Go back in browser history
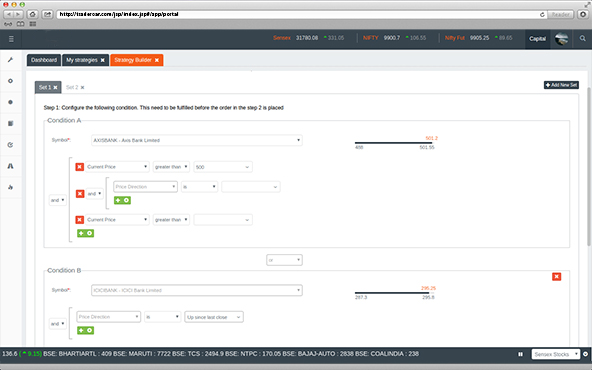 tap(9, 14)
